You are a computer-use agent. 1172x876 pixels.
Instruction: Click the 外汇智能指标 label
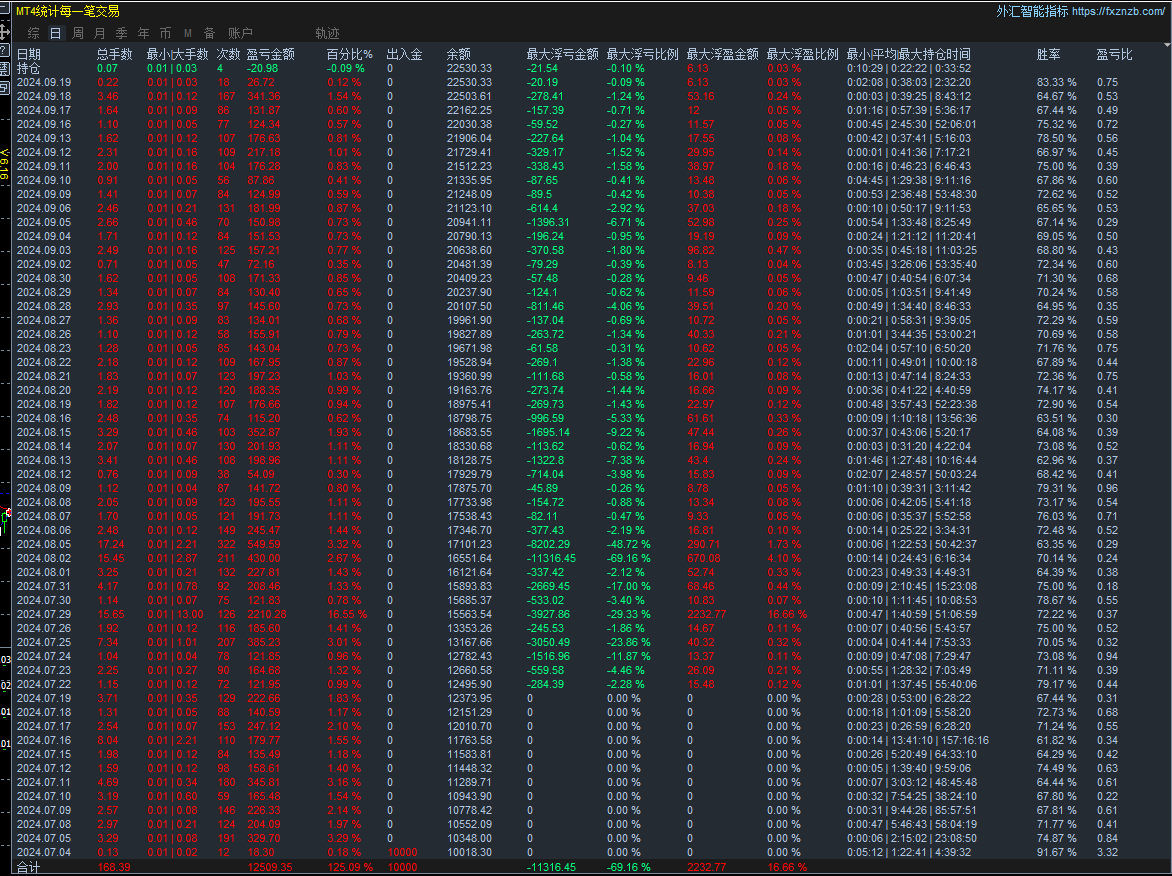[x=1031, y=11]
